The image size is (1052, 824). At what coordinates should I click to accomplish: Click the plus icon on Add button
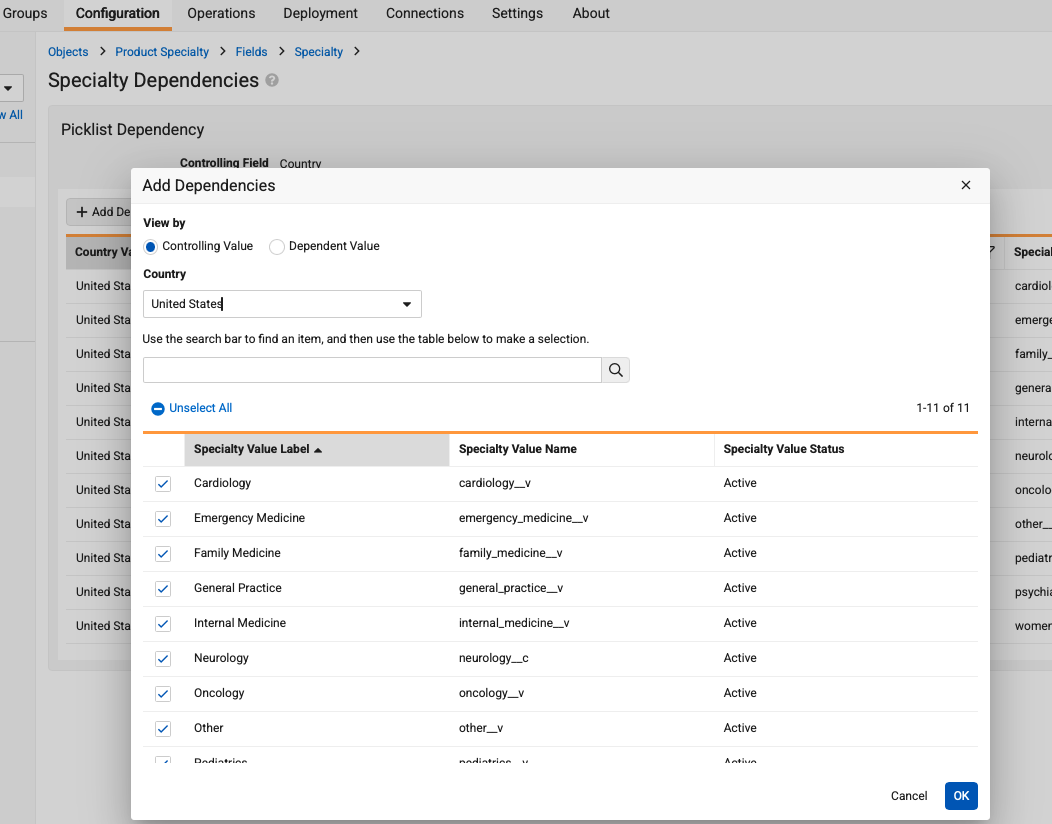click(x=82, y=212)
